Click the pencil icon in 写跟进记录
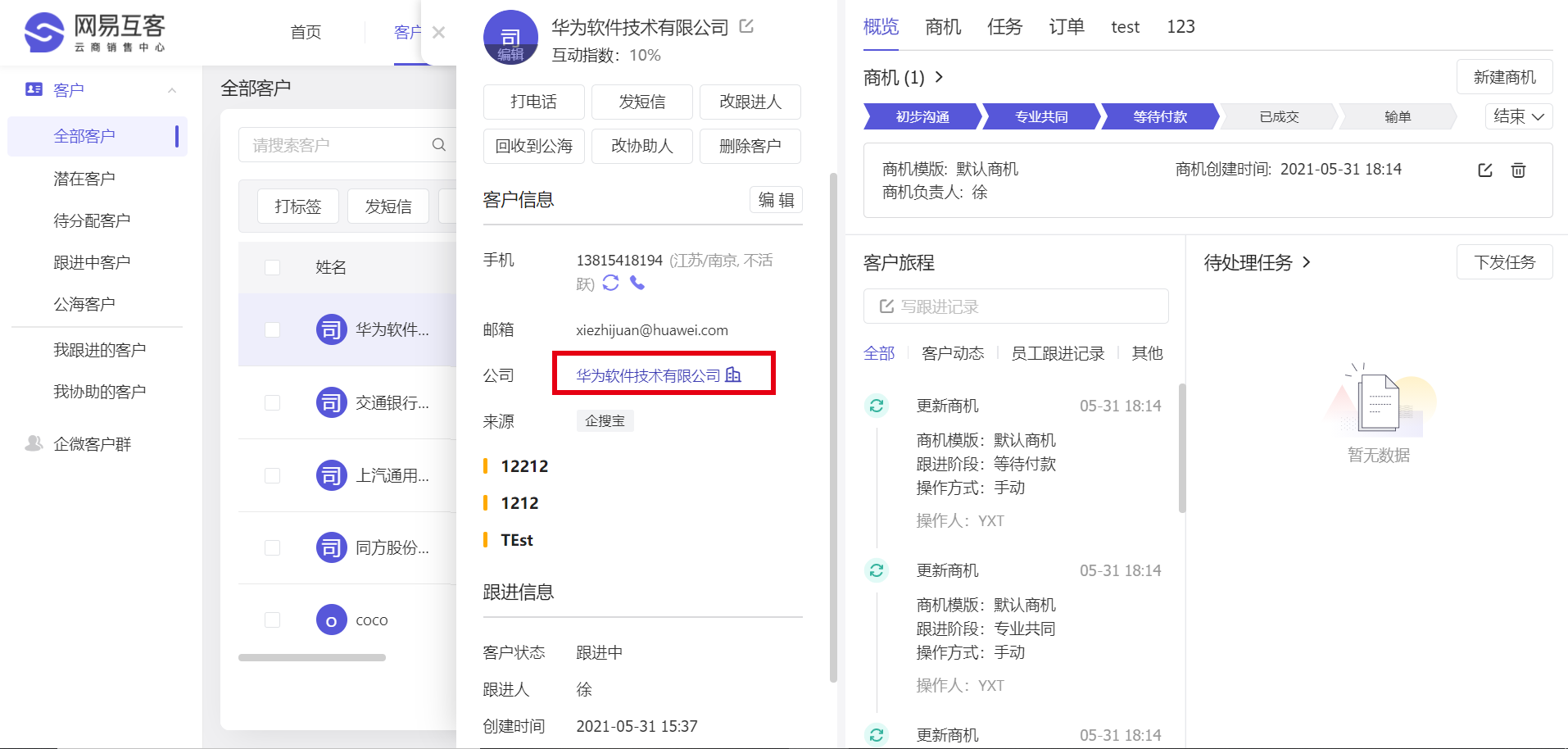 pos(886,306)
